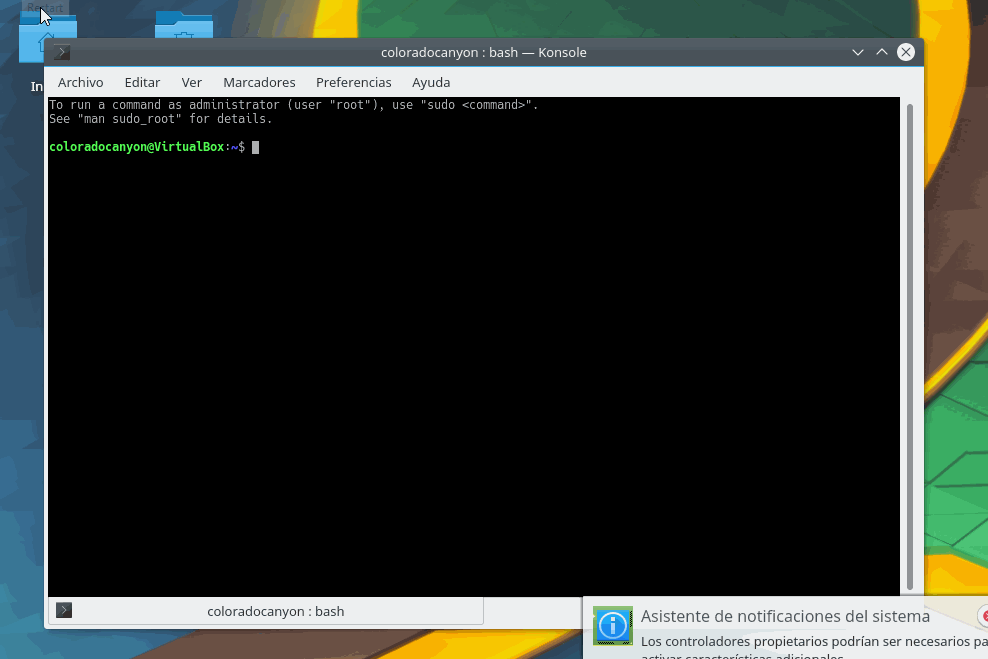
Task: Open the Archivo menu
Action: (x=80, y=82)
